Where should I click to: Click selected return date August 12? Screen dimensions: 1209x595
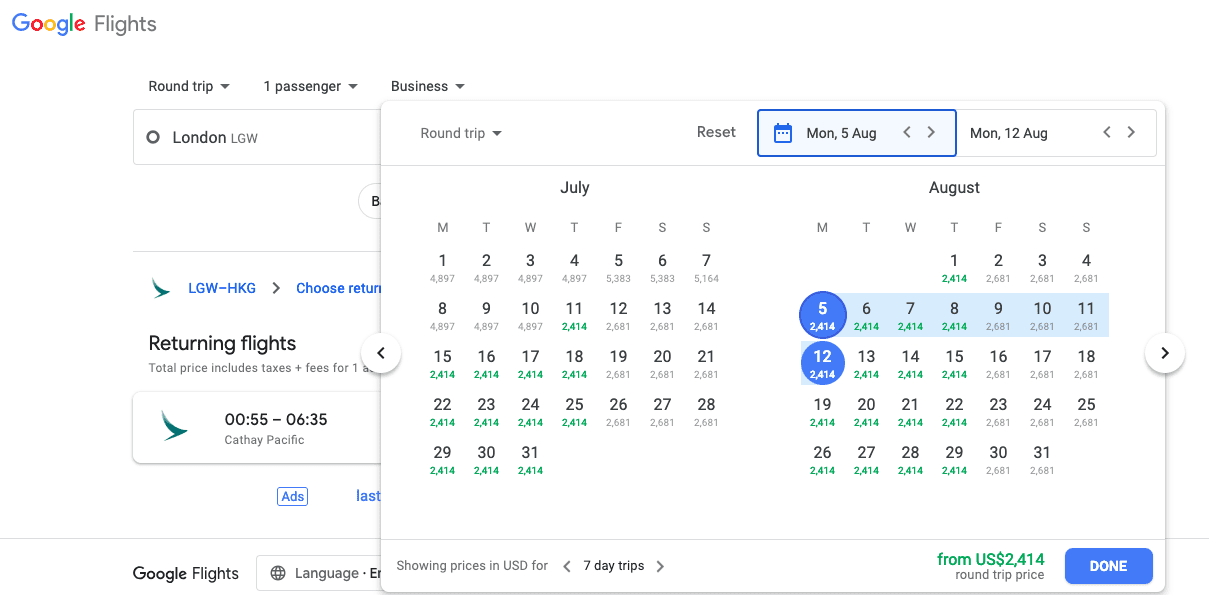822,363
